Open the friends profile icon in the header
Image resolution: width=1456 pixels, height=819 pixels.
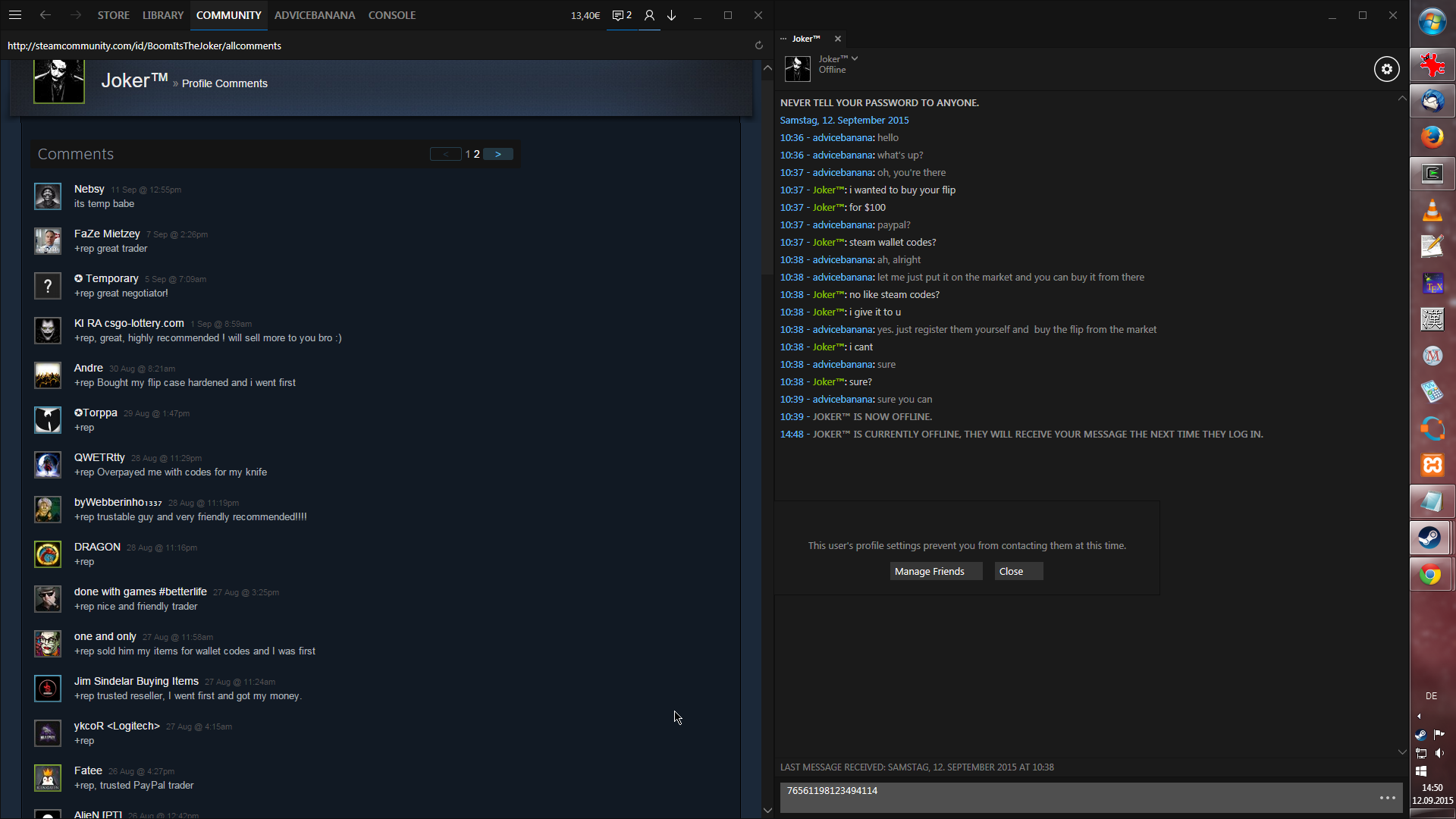point(649,15)
